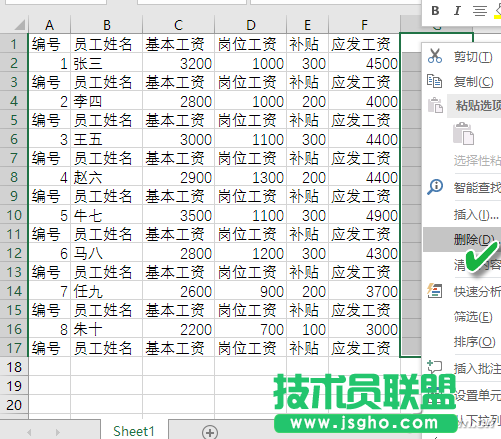Click the Copy icon in context menu
The height and width of the screenshot is (439, 501).
[x=434, y=81]
